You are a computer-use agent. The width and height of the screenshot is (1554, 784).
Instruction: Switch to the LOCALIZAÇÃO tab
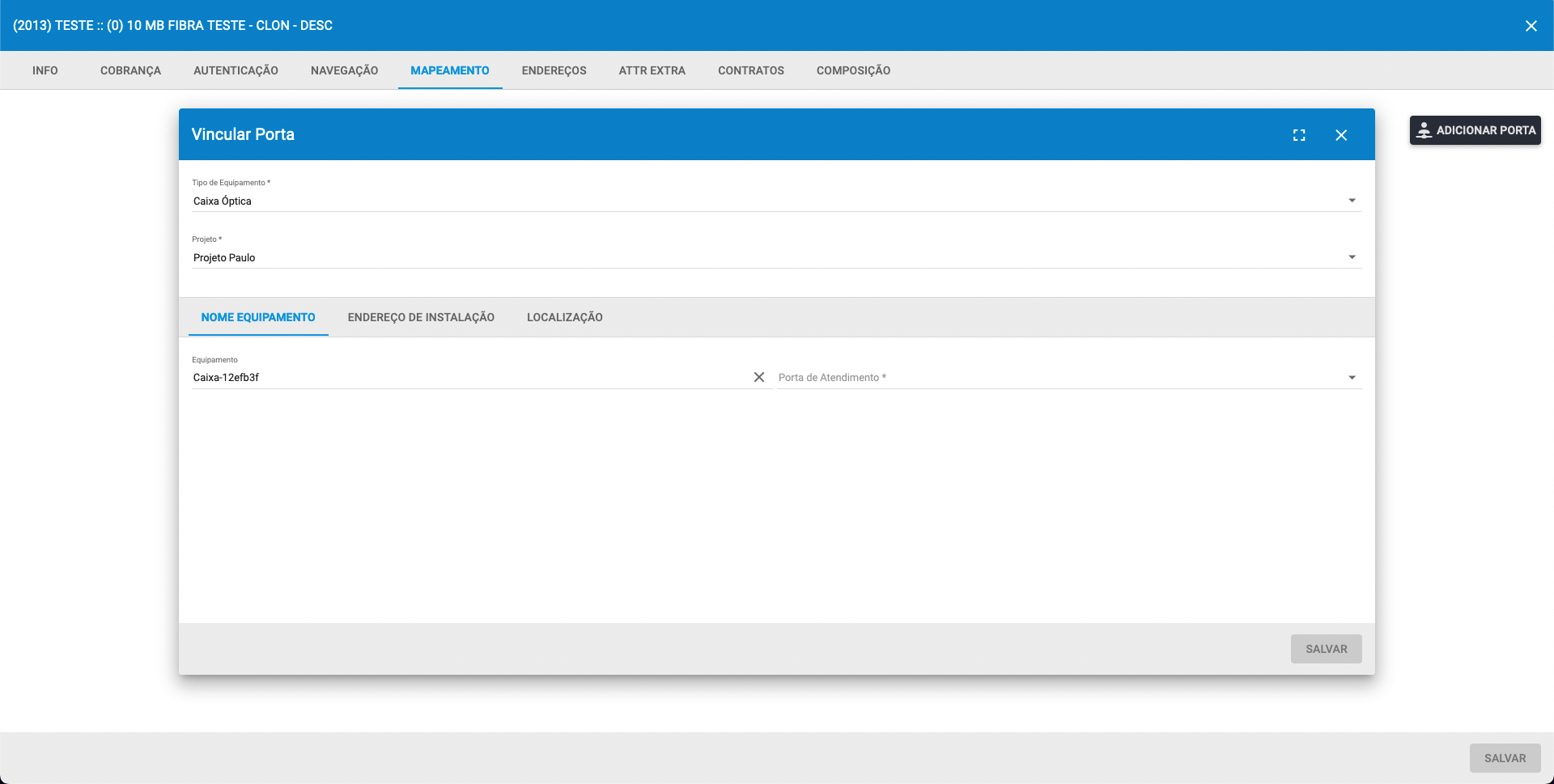pos(565,317)
